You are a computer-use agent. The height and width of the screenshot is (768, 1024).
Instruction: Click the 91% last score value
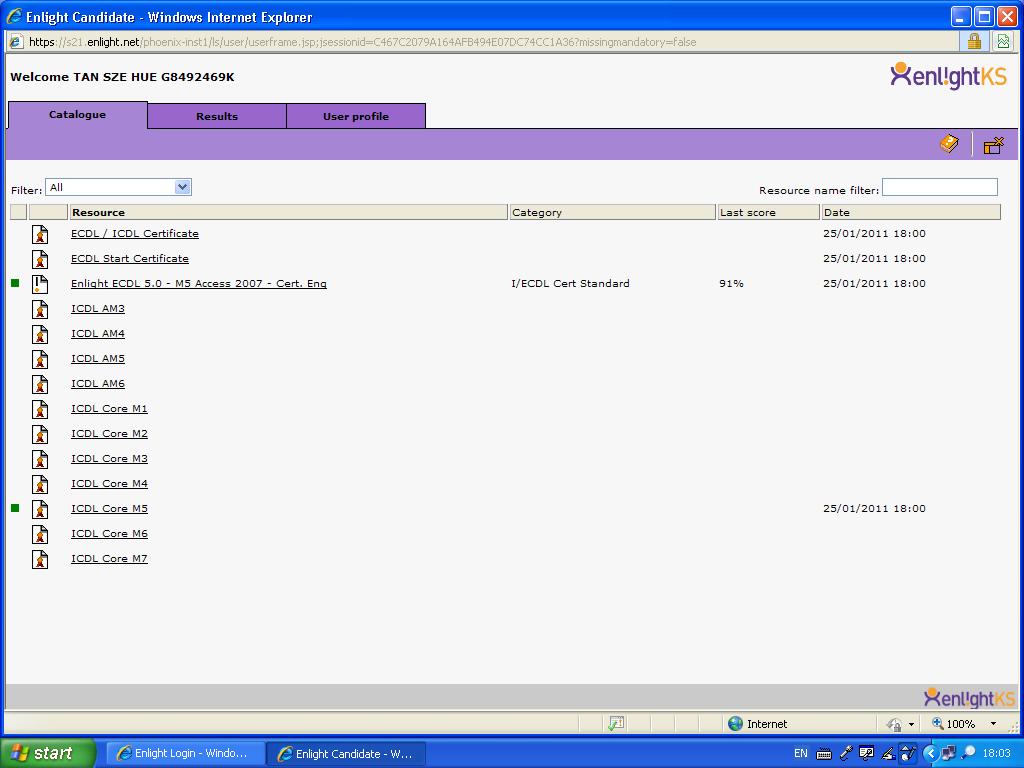(731, 283)
